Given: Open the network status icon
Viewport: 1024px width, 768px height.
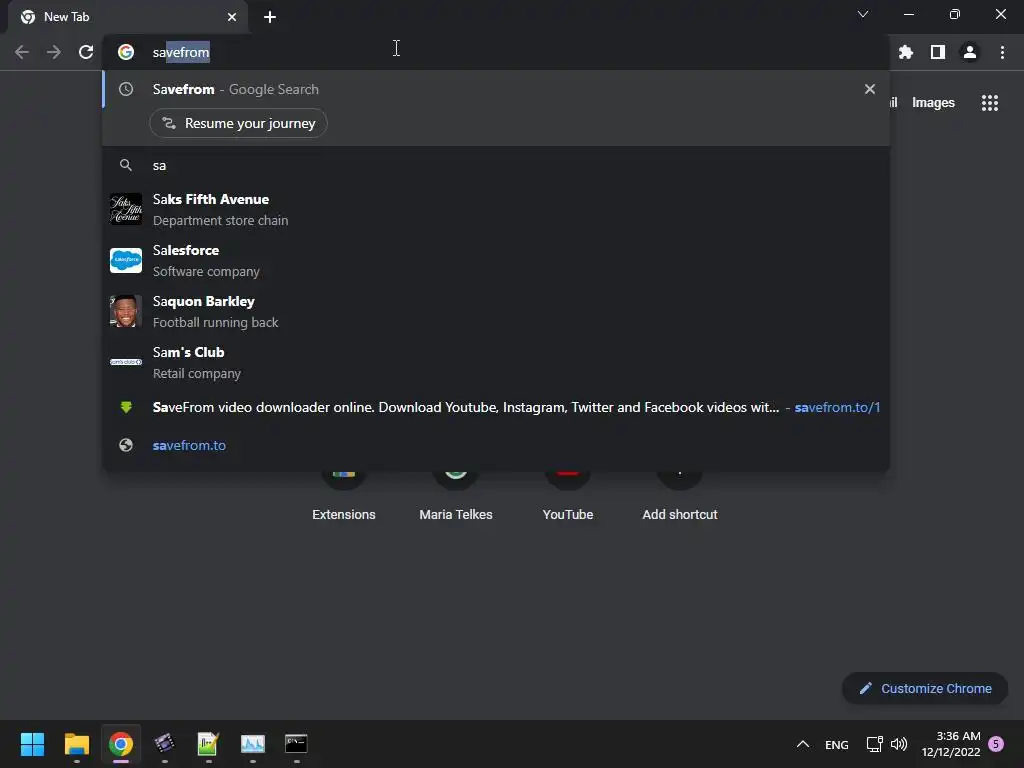Looking at the screenshot, I should [874, 744].
